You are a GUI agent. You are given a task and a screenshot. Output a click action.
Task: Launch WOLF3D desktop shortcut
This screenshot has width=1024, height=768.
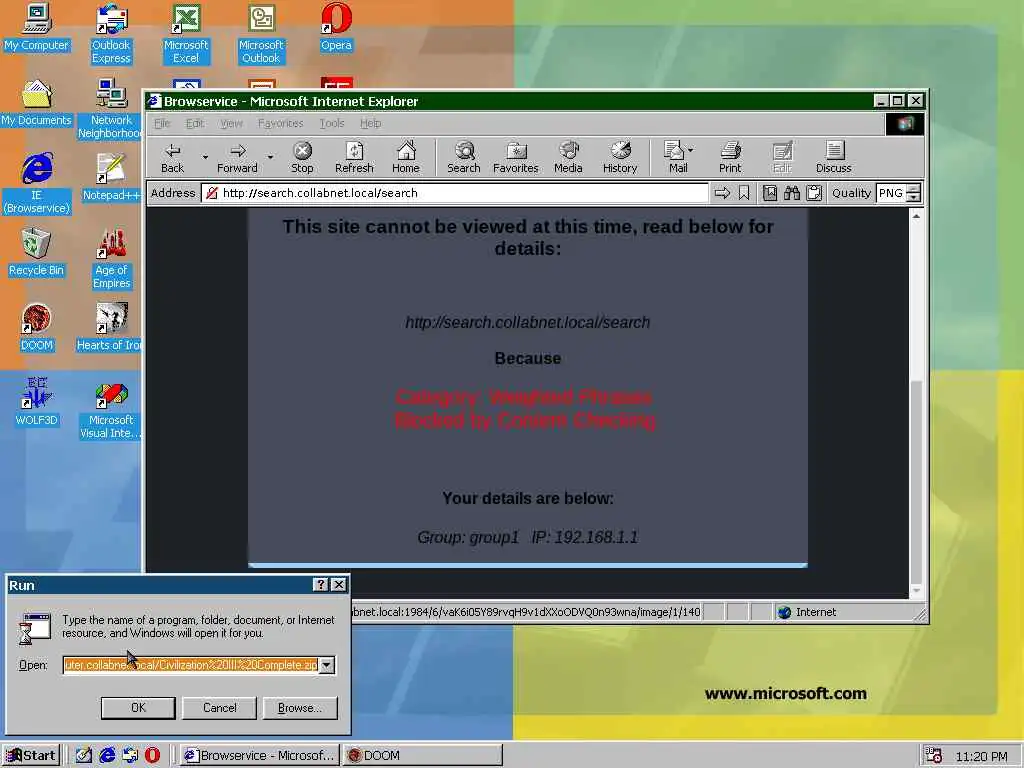(x=37, y=402)
